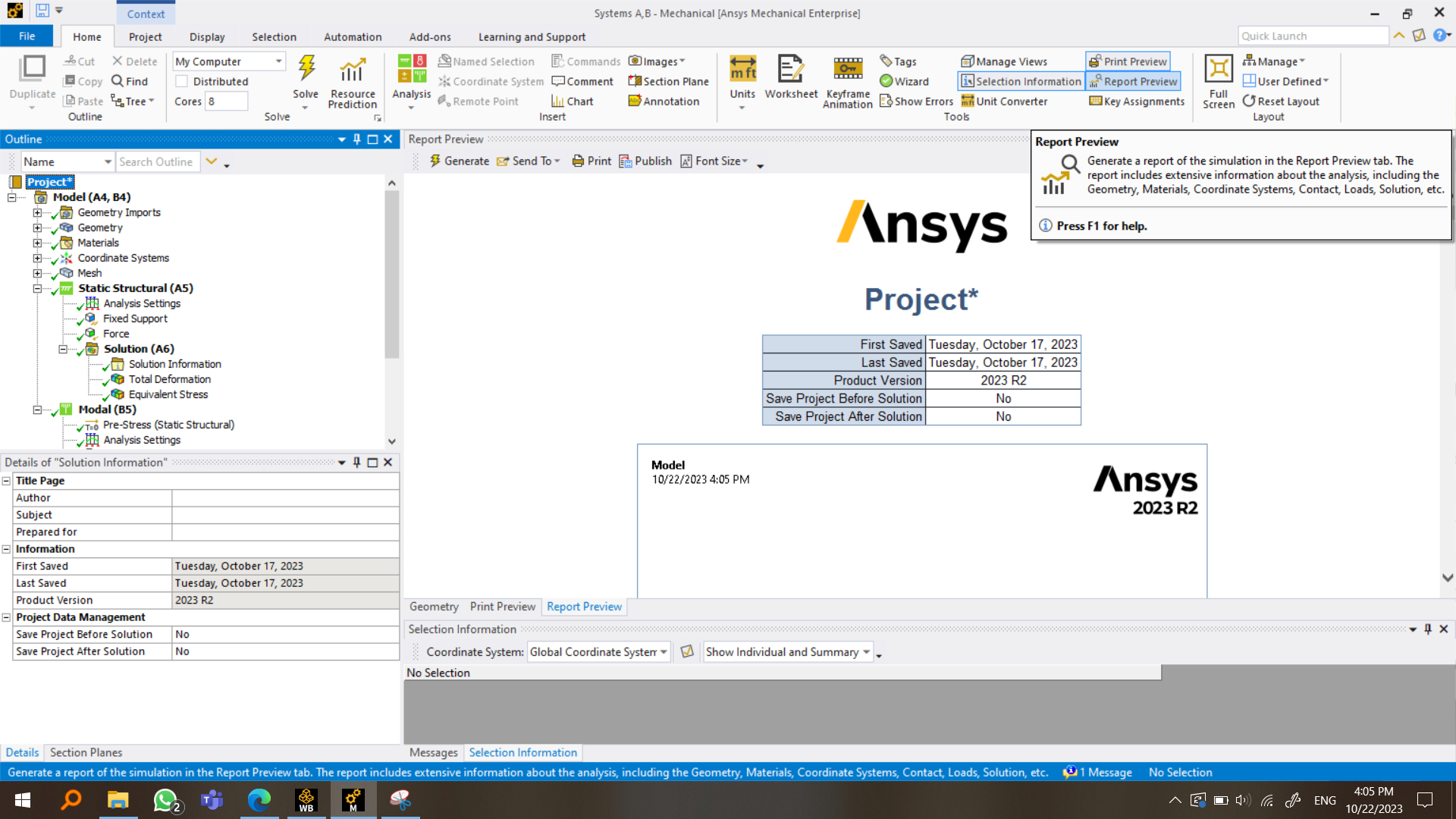
Task: Enable the Distributed checkbox
Action: pos(182,81)
